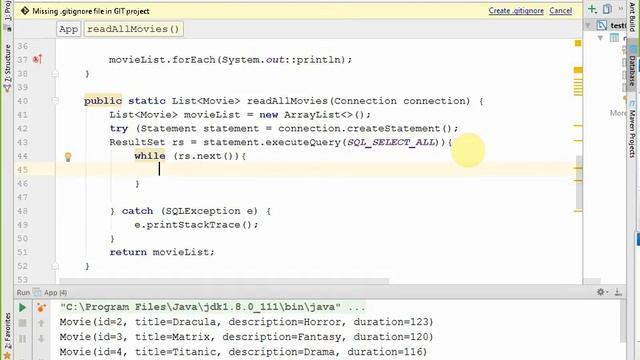The image size is (640, 360).
Task: Expand more Database toolbar actions chevron
Action: tap(621, 9)
